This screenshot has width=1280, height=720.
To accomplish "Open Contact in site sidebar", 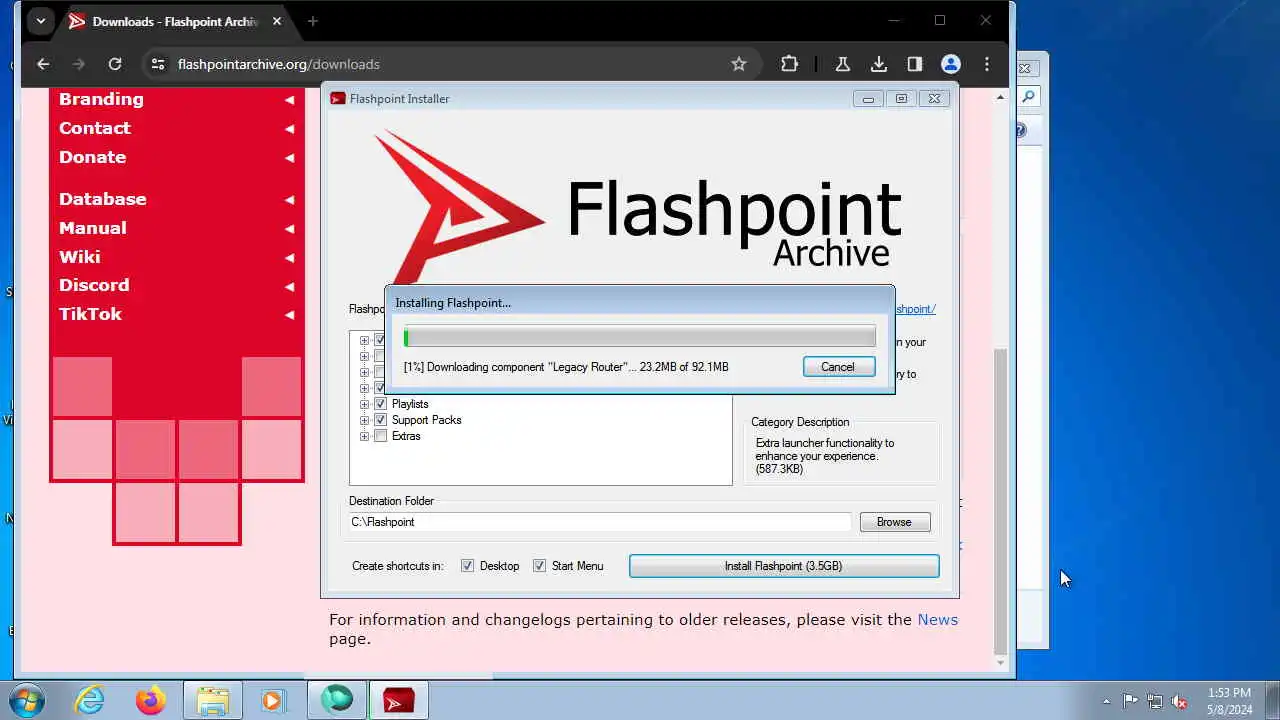I will click(95, 128).
